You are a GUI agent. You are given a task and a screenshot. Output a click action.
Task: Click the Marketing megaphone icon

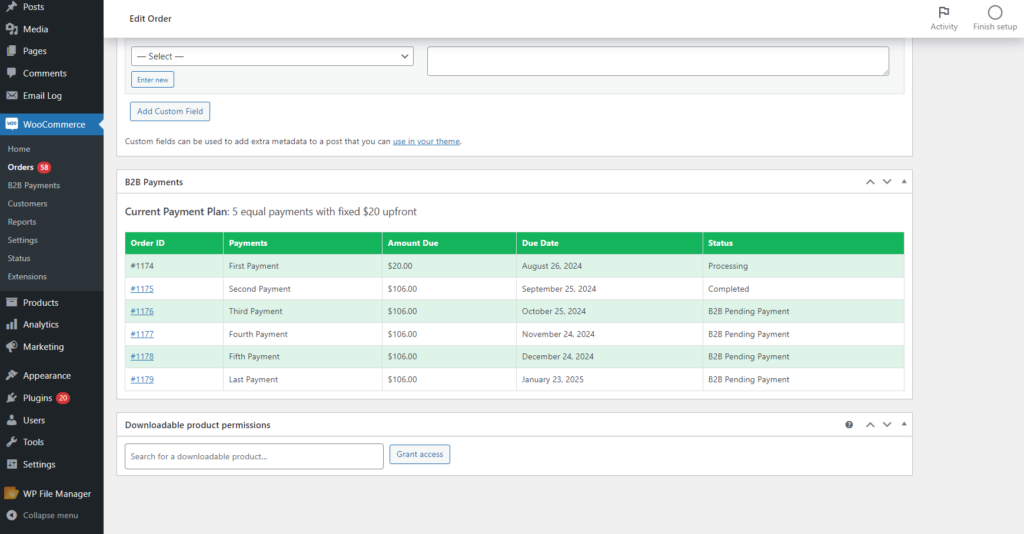tap(12, 347)
